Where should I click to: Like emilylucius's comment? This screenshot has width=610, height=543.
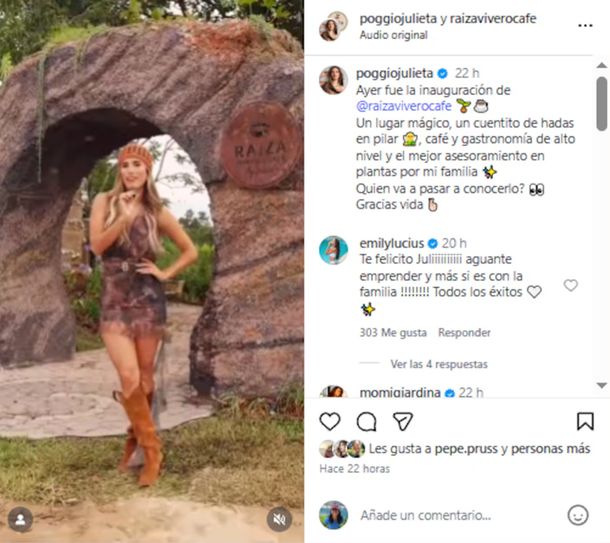[x=571, y=286]
